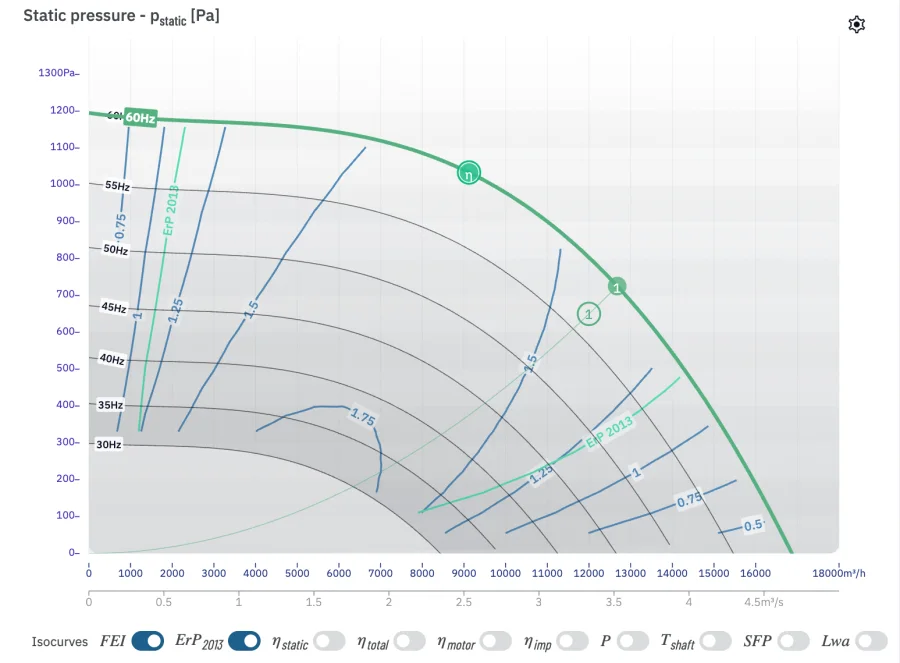Click the Static pressure chart title

(121, 16)
